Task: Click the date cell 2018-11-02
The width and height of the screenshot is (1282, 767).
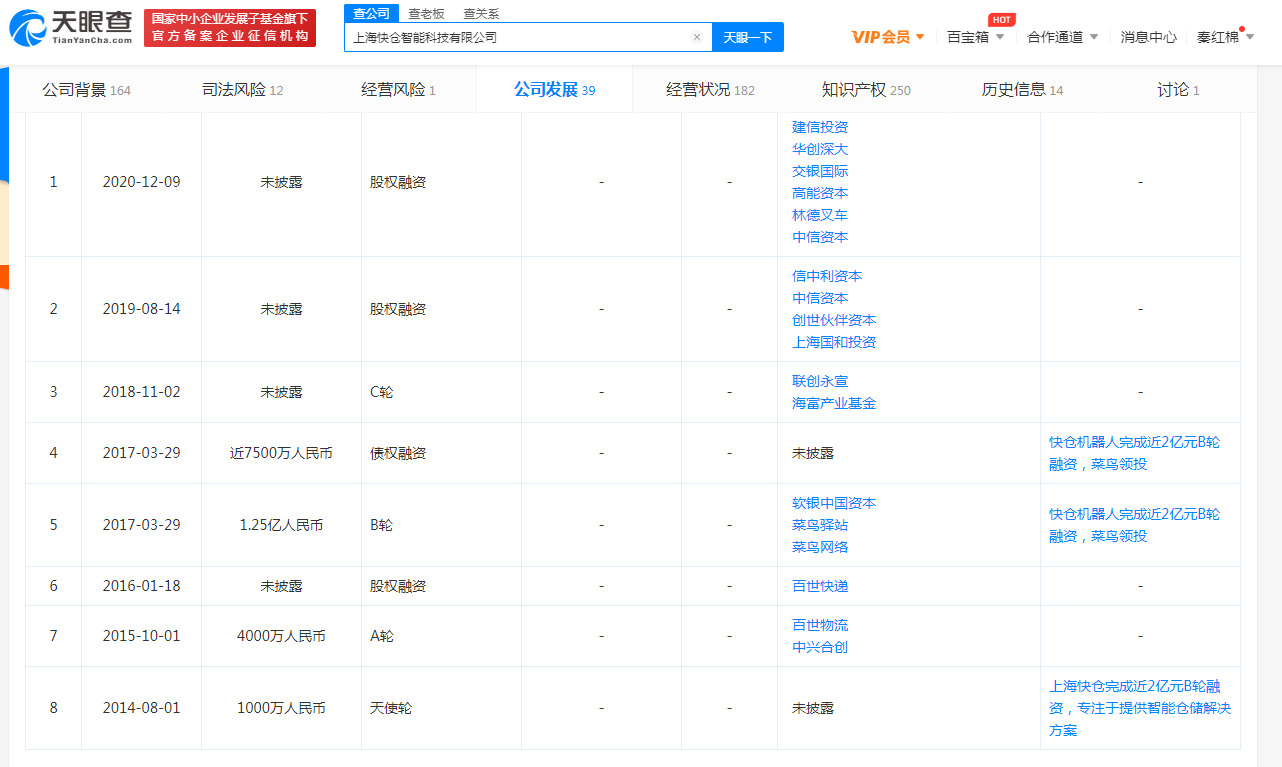Action: (141, 392)
